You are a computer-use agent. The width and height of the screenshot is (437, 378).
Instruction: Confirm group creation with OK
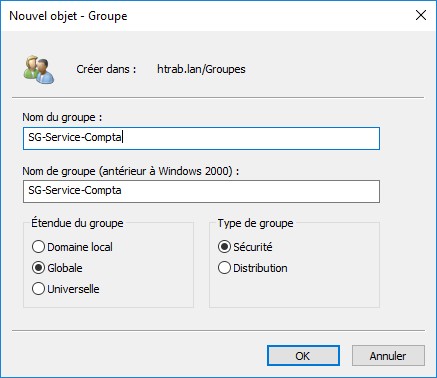pyautogui.click(x=303, y=356)
